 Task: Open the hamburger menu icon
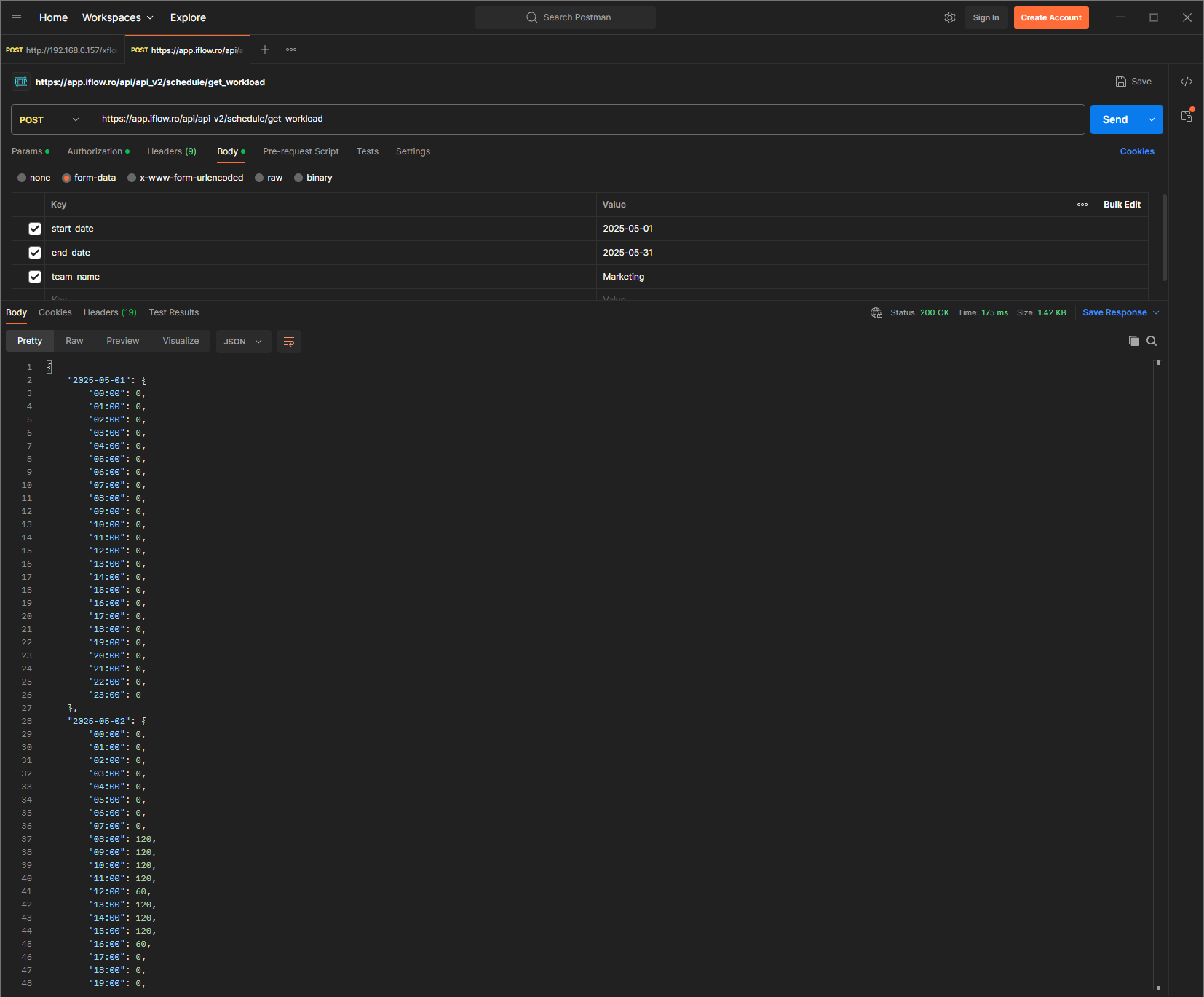[17, 17]
